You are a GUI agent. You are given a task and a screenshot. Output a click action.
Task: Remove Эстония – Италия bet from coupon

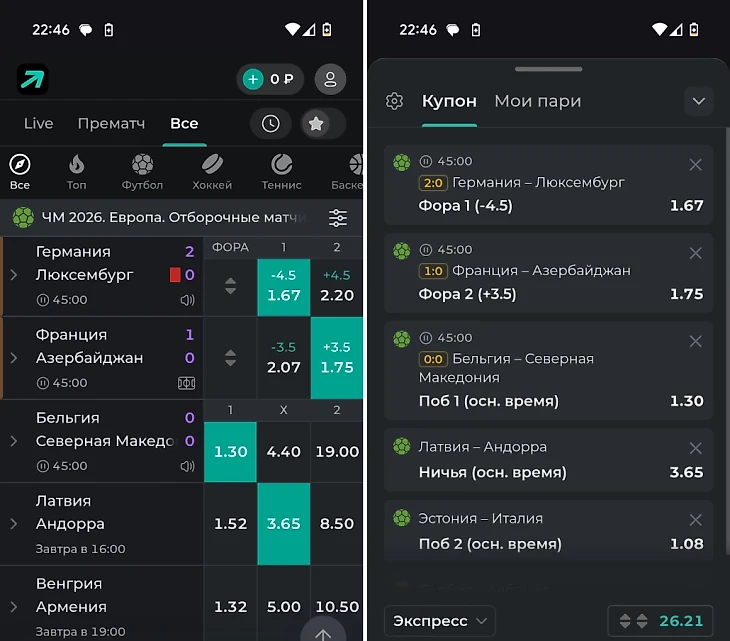pos(695,520)
